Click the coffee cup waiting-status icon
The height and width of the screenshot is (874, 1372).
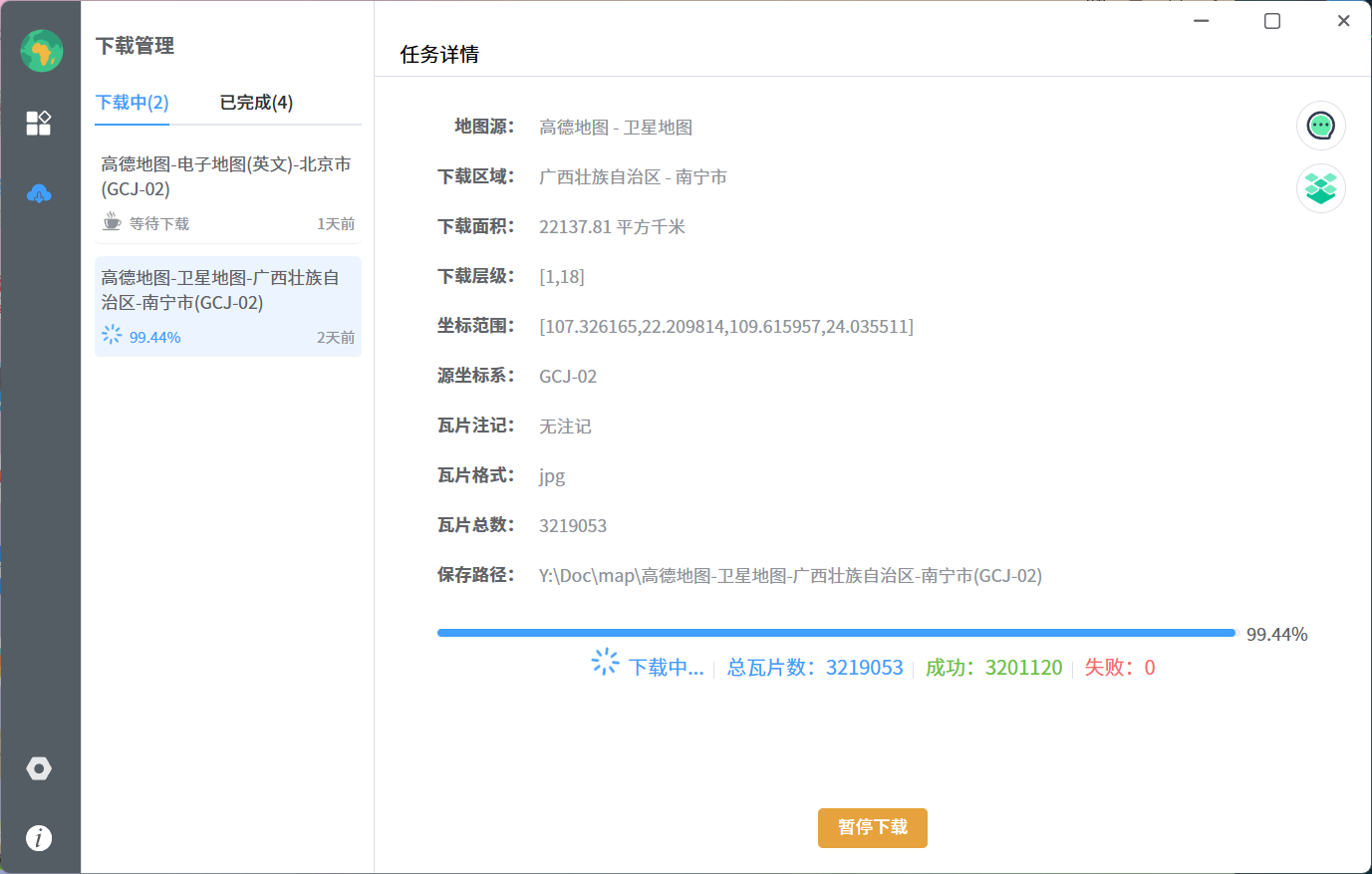click(x=112, y=222)
